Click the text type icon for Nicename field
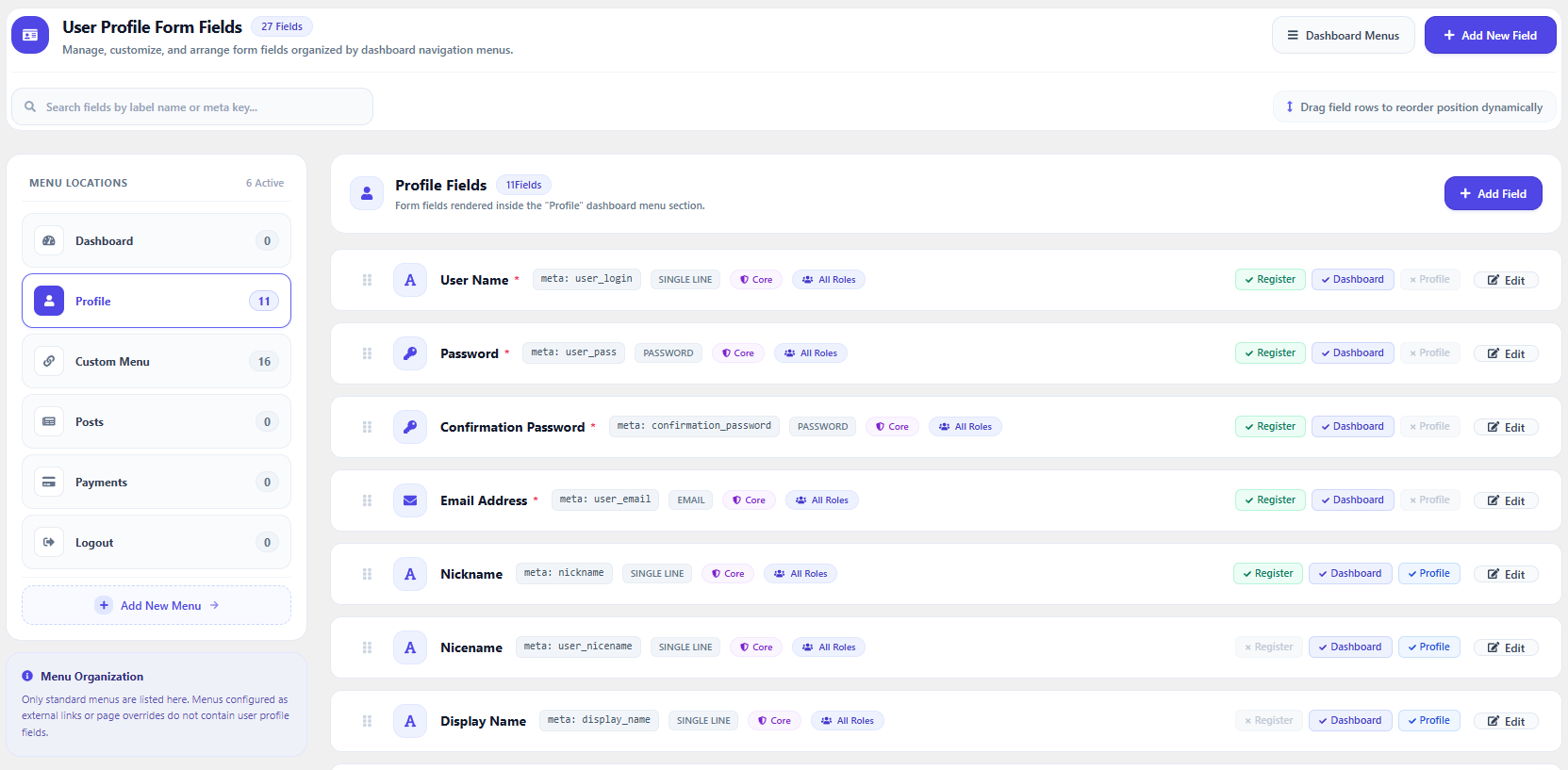This screenshot has height=770, width=1568. (410, 647)
